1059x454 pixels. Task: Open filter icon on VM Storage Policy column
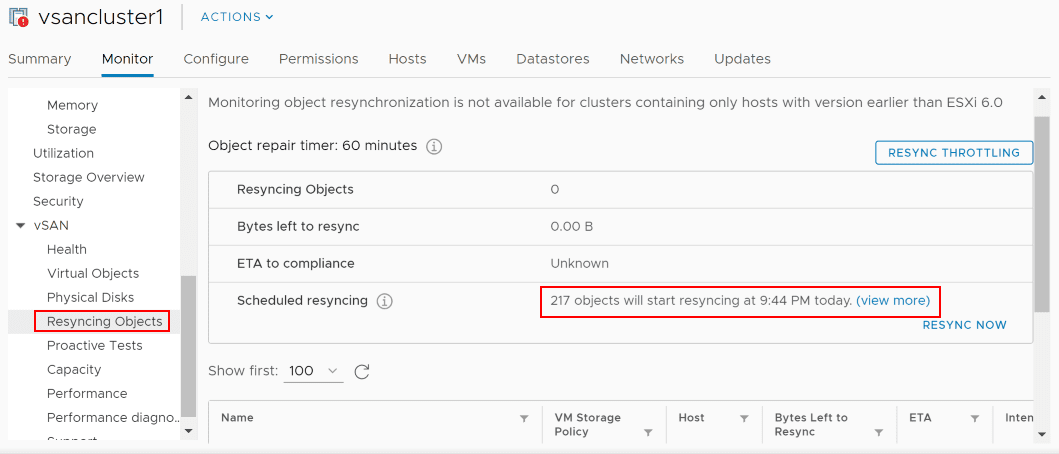(648, 432)
